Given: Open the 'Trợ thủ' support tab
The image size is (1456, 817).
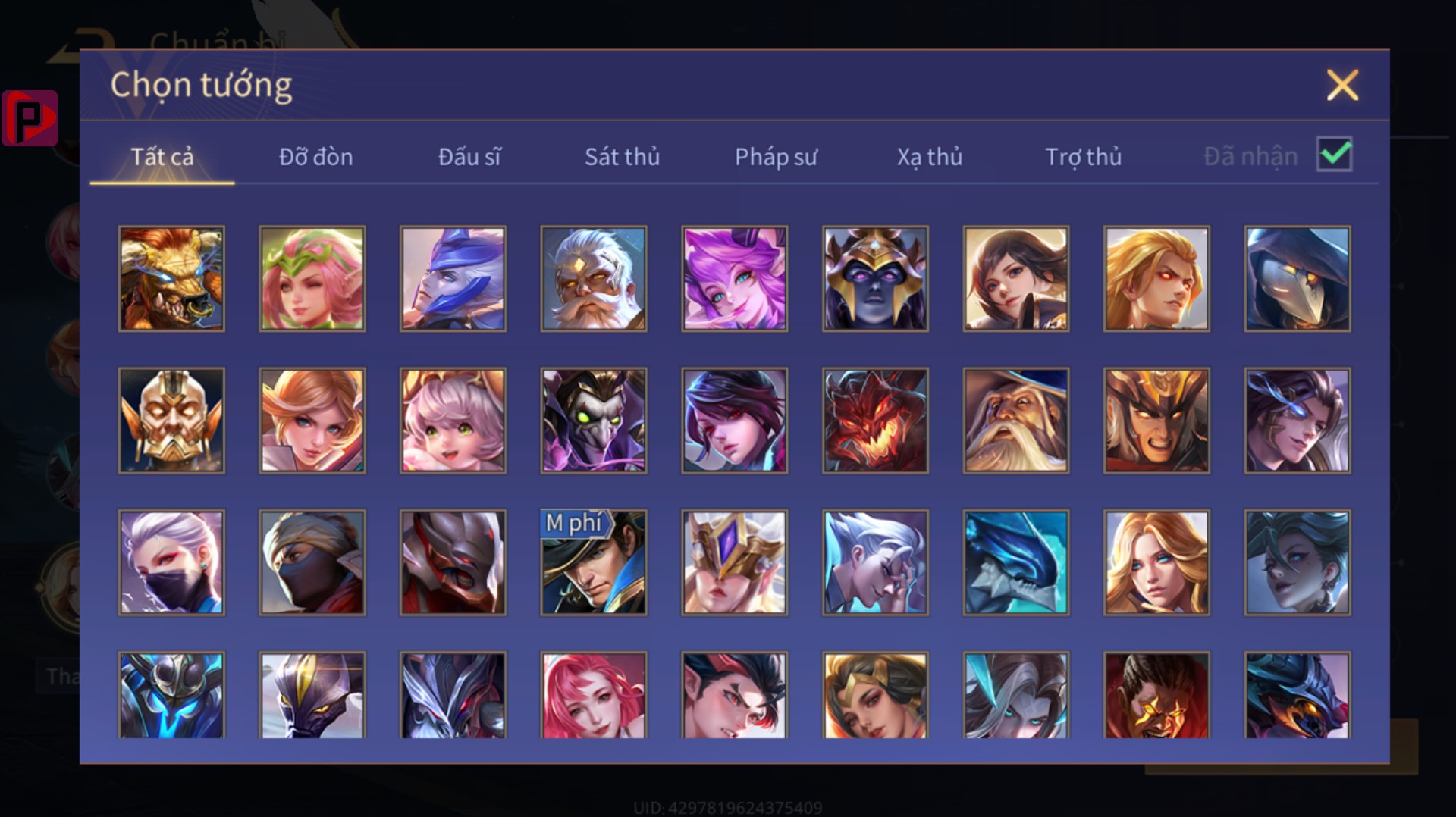Looking at the screenshot, I should tap(1083, 157).
